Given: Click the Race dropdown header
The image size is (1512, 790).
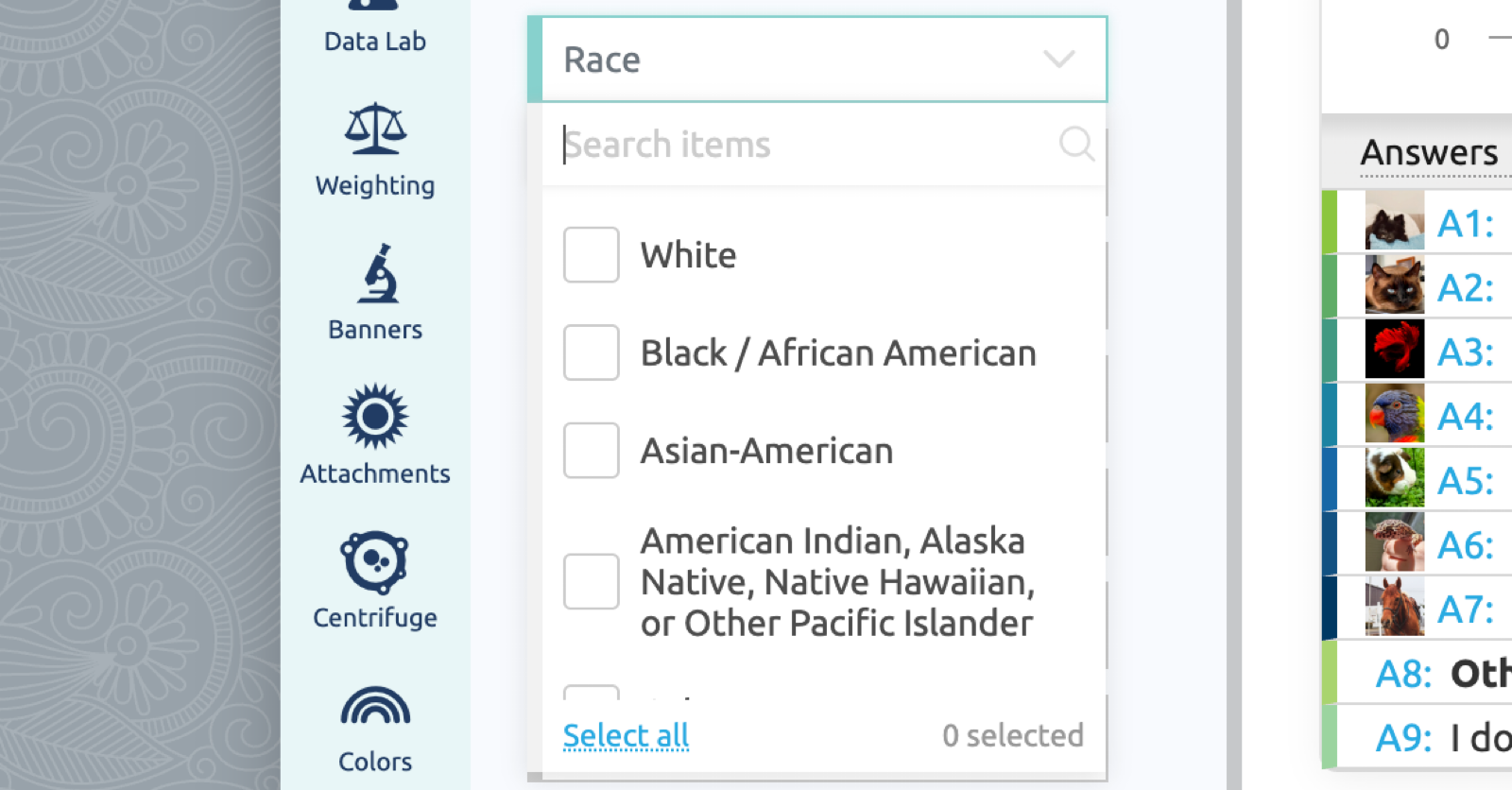Looking at the screenshot, I should (817, 60).
